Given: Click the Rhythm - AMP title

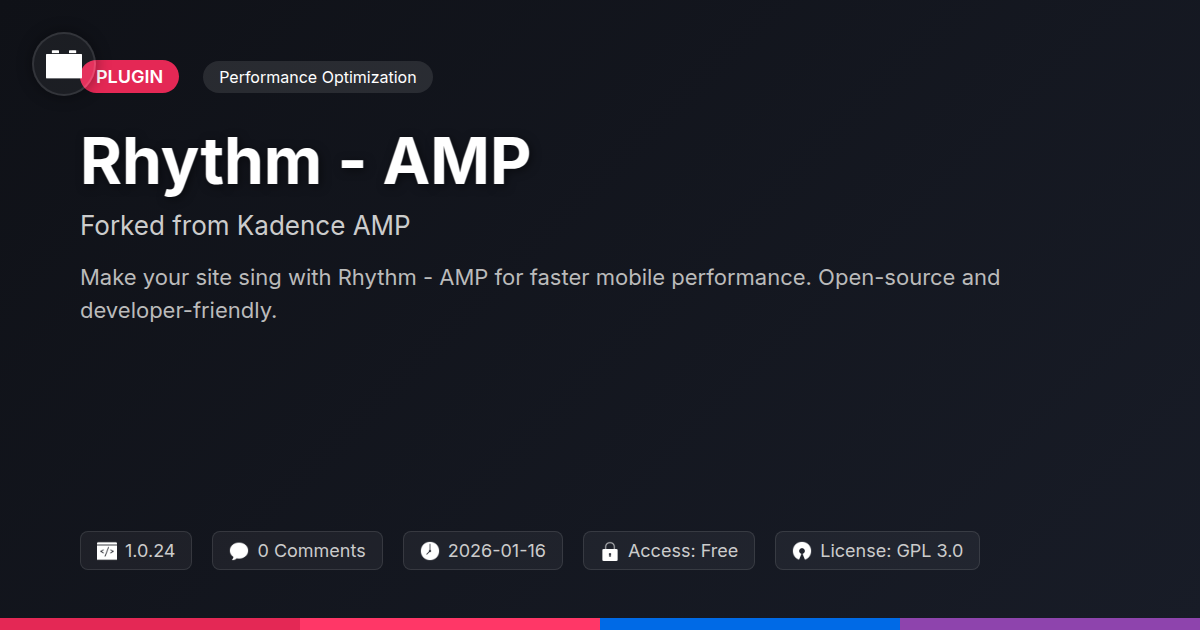Looking at the screenshot, I should [x=305, y=161].
